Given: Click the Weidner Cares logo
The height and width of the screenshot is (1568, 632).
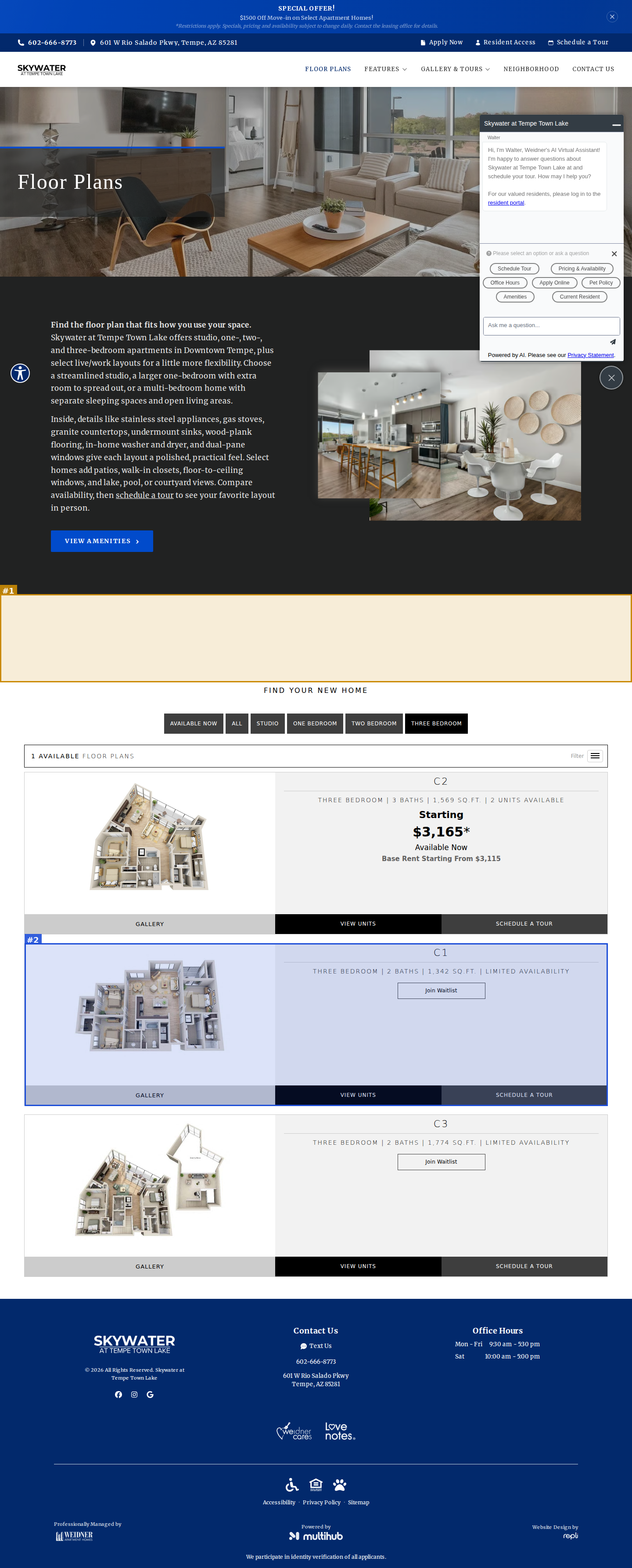Looking at the screenshot, I should (294, 1431).
